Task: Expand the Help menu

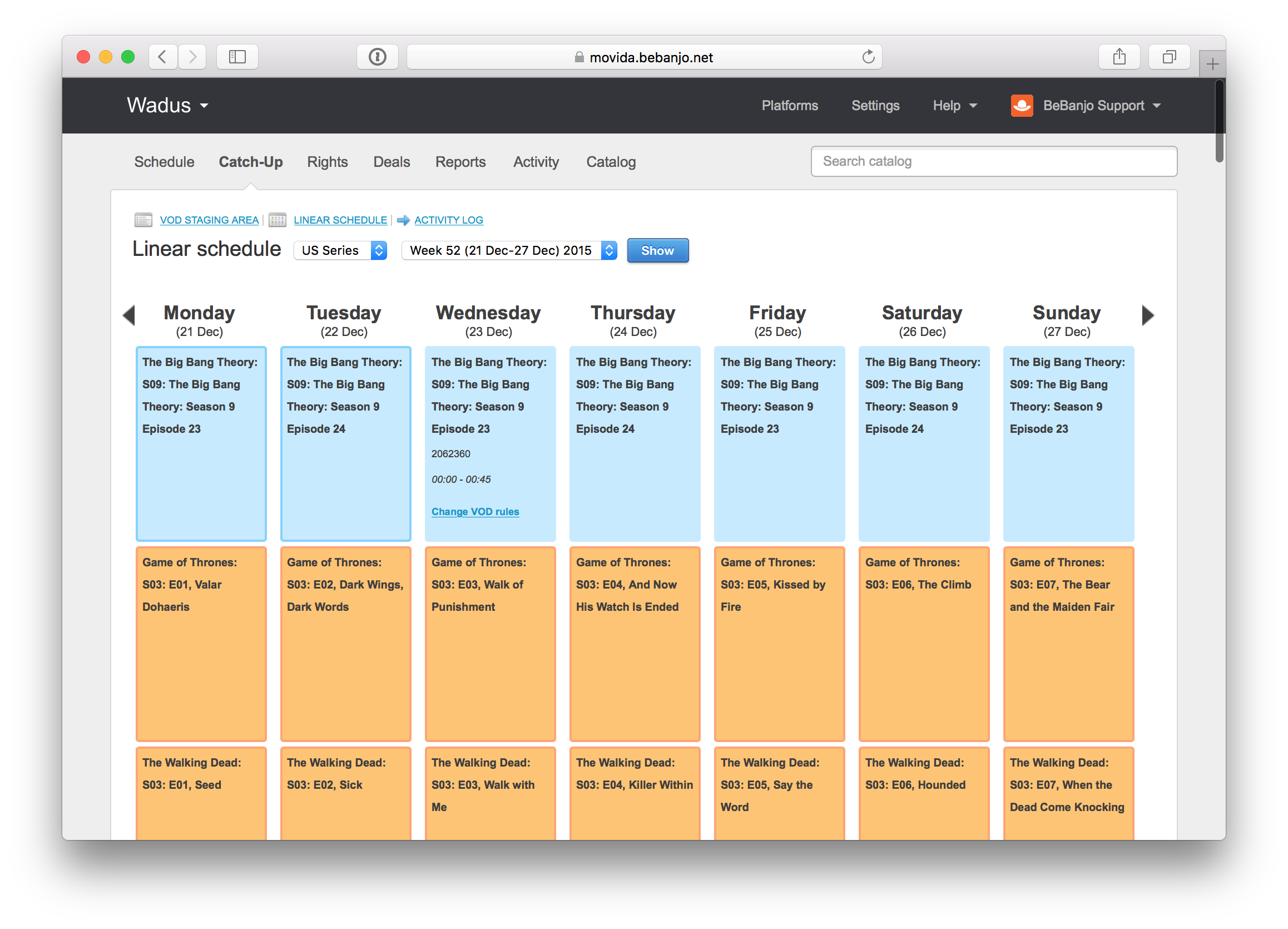Action: (x=955, y=106)
